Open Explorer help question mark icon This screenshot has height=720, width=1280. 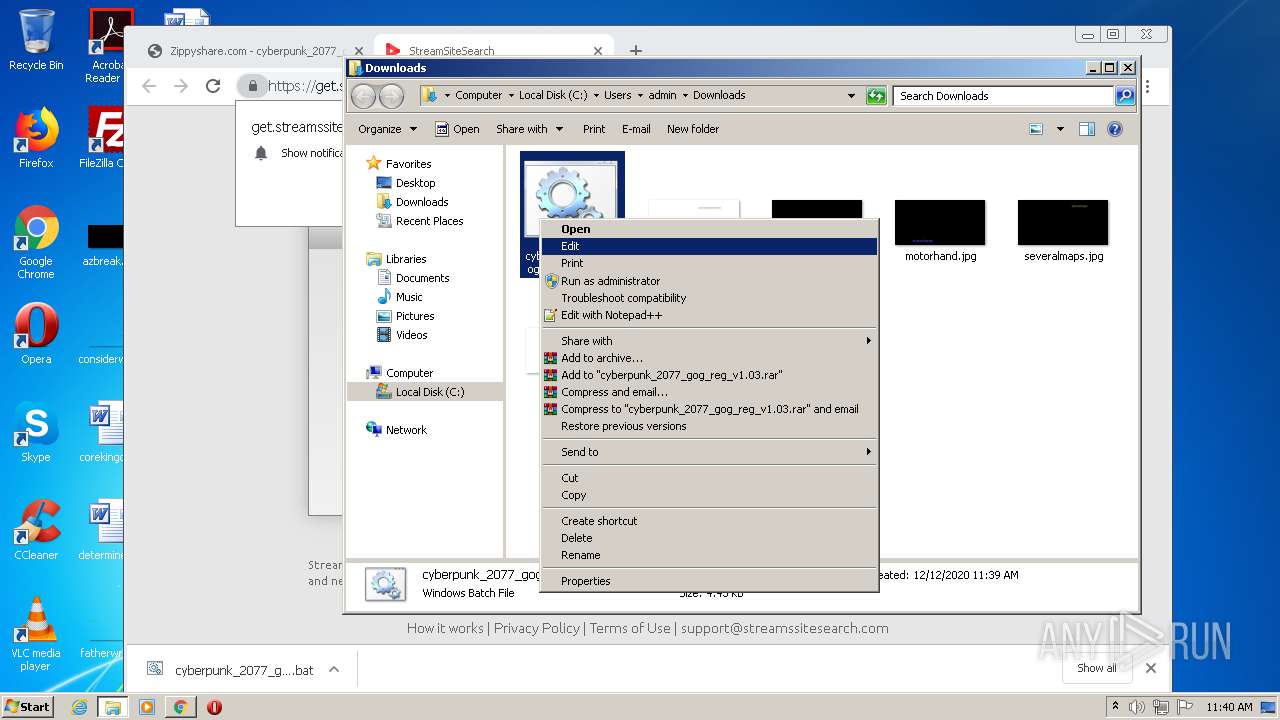coord(1115,129)
